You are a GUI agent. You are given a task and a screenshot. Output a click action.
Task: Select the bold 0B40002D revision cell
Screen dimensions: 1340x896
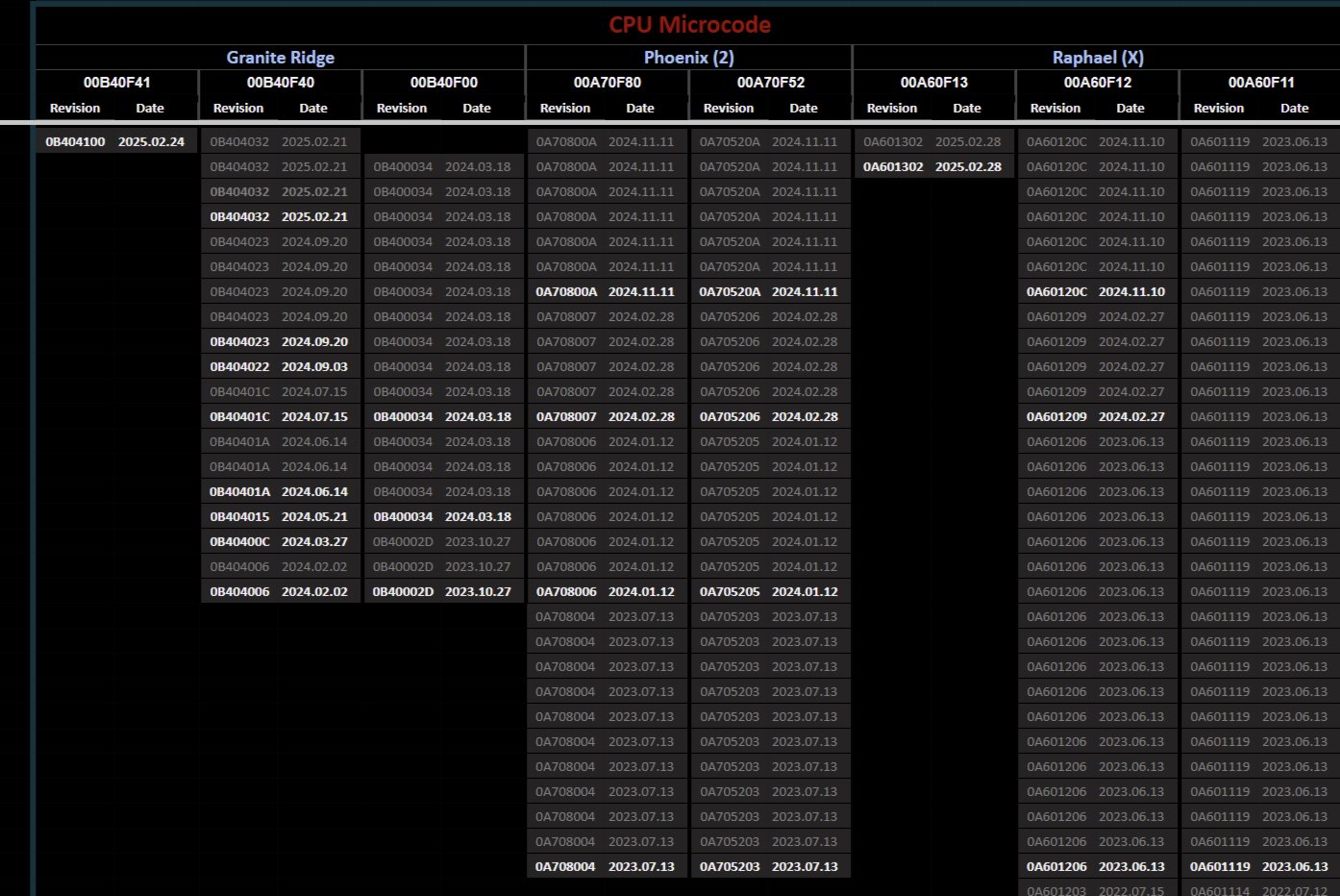403,591
